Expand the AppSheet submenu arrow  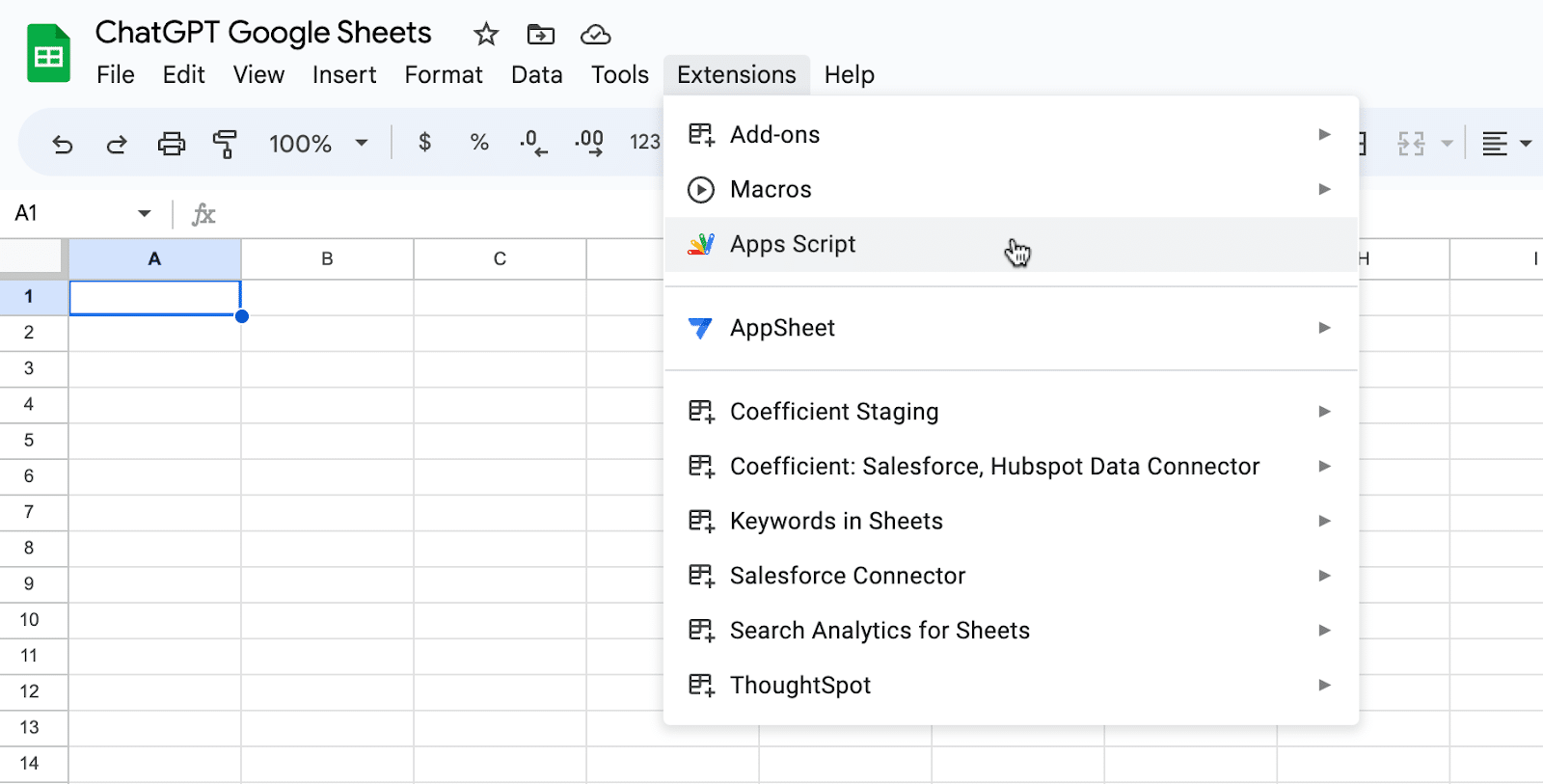pyautogui.click(x=1325, y=328)
